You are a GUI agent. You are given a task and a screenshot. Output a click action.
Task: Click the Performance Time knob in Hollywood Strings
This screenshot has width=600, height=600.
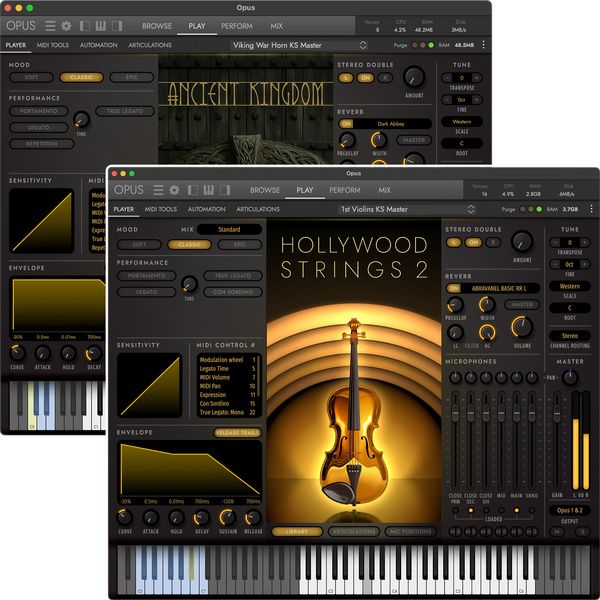click(189, 284)
